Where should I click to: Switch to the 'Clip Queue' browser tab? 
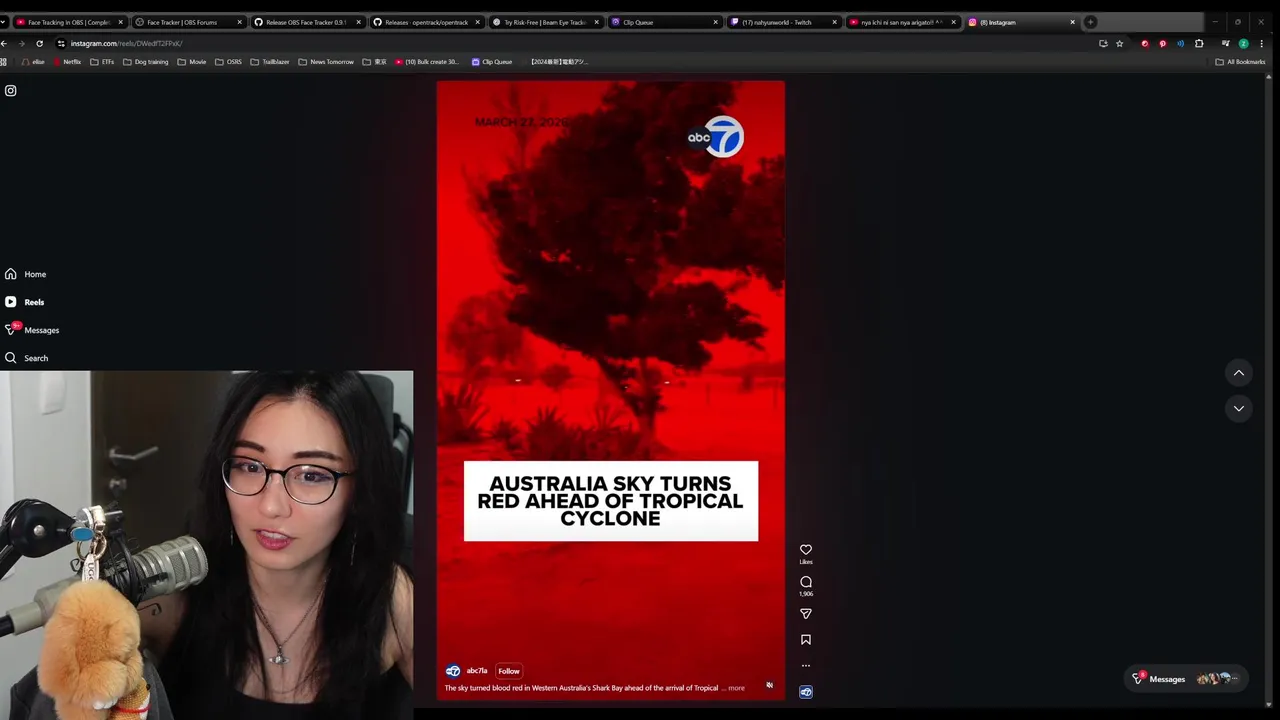[664, 22]
